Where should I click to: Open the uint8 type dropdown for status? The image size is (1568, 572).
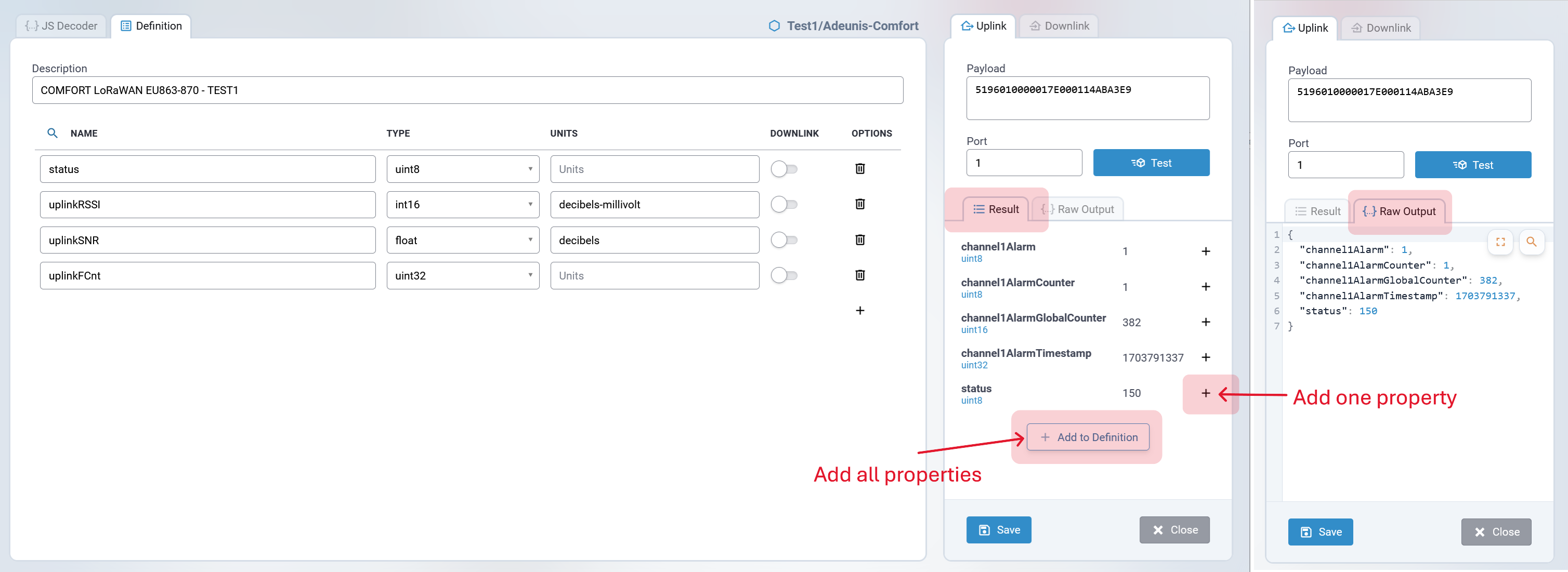coord(463,169)
